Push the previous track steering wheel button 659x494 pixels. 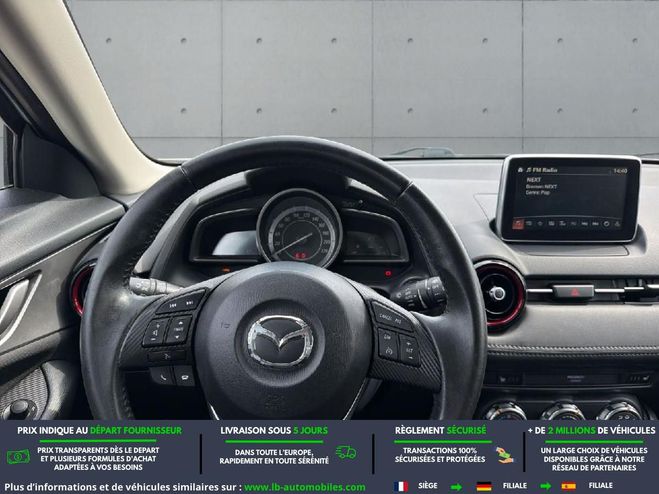pos(172,306)
